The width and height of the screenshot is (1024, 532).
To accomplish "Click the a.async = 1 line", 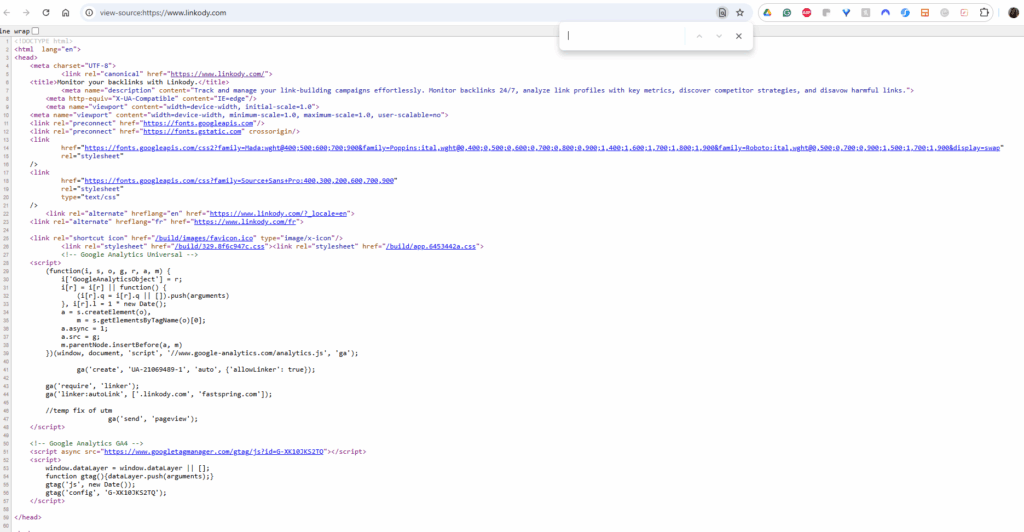I will pyautogui.click(x=84, y=328).
